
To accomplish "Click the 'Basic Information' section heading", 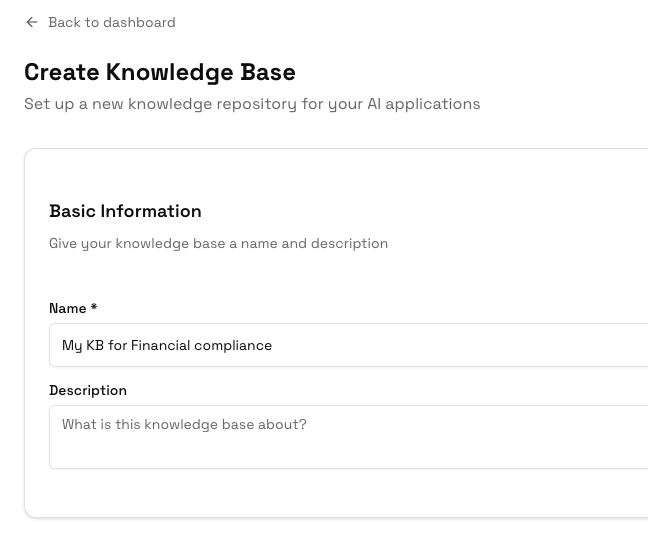I will pos(125,211).
